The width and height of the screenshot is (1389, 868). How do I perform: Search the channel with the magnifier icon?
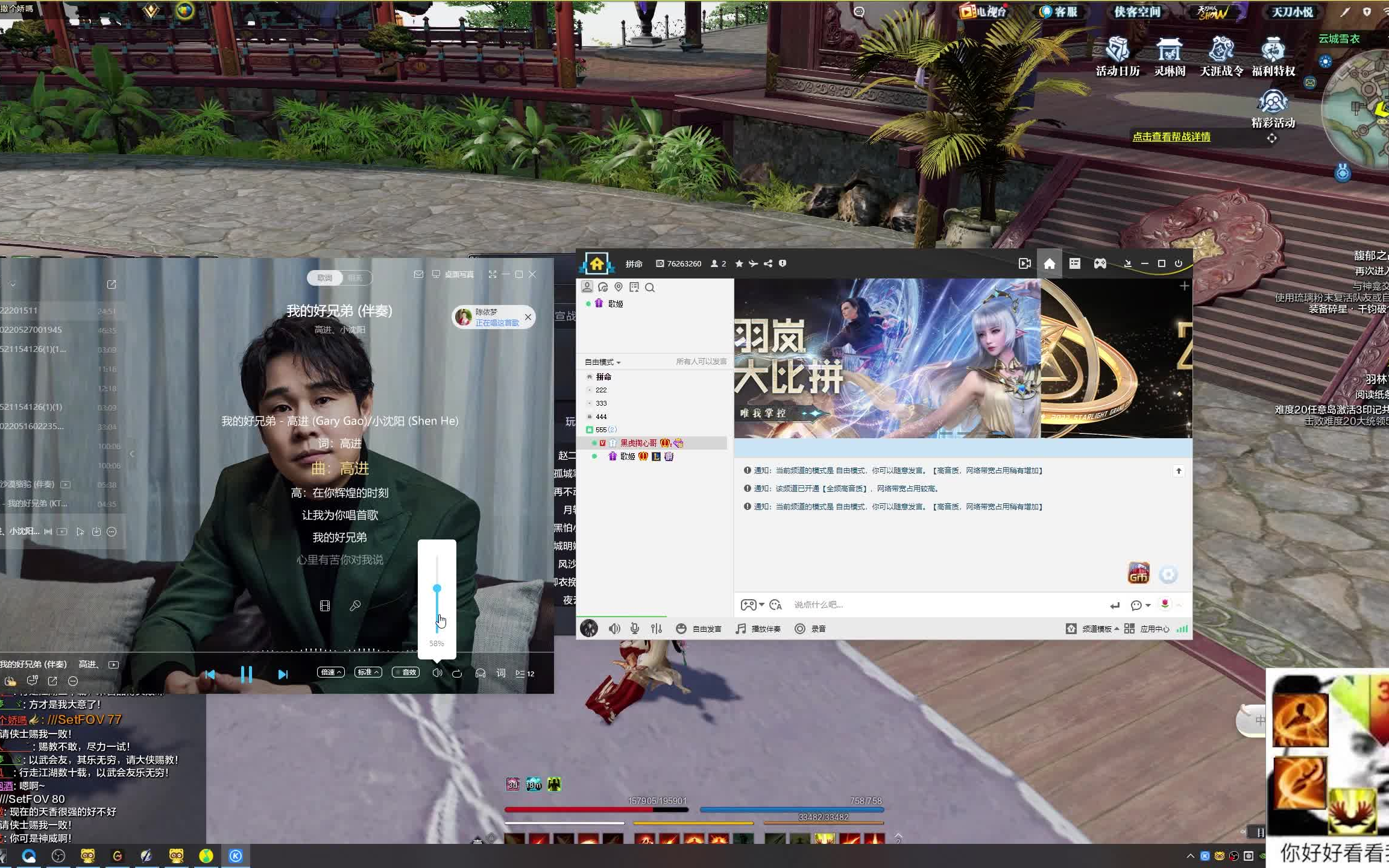coord(650,288)
